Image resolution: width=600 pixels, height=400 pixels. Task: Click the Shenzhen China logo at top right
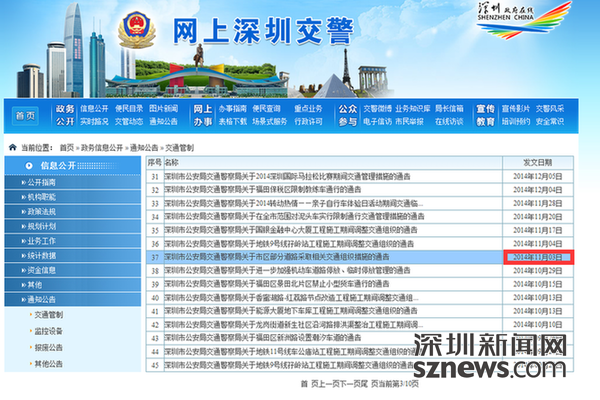544,22
